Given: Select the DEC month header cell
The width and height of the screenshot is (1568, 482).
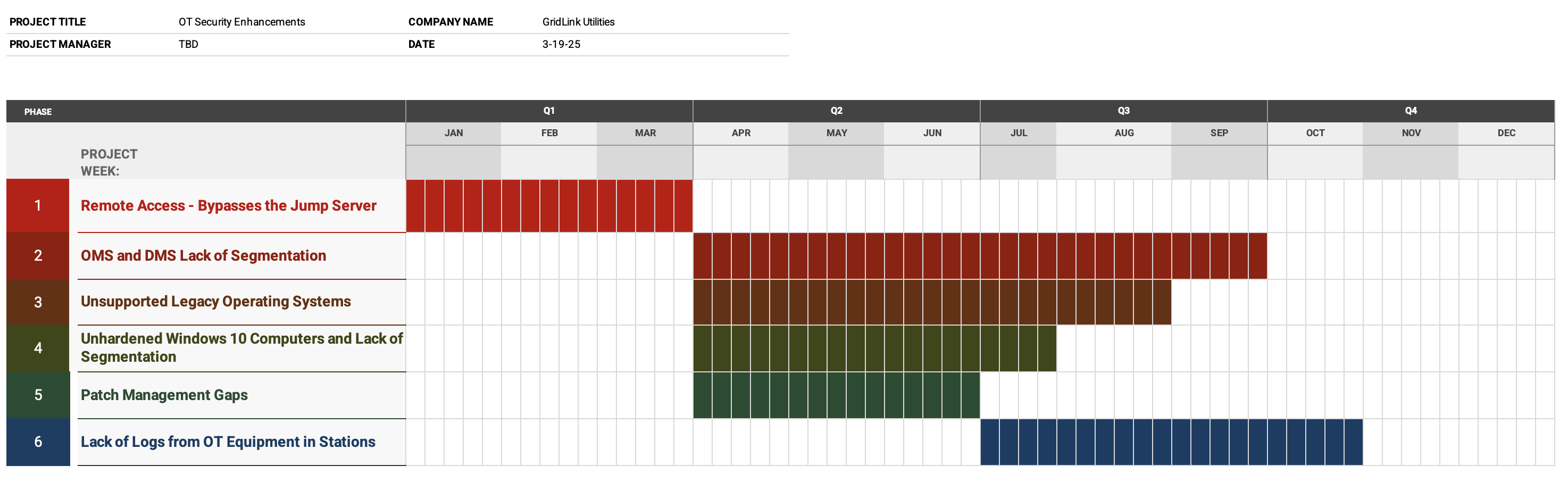Looking at the screenshot, I should point(1506,132).
